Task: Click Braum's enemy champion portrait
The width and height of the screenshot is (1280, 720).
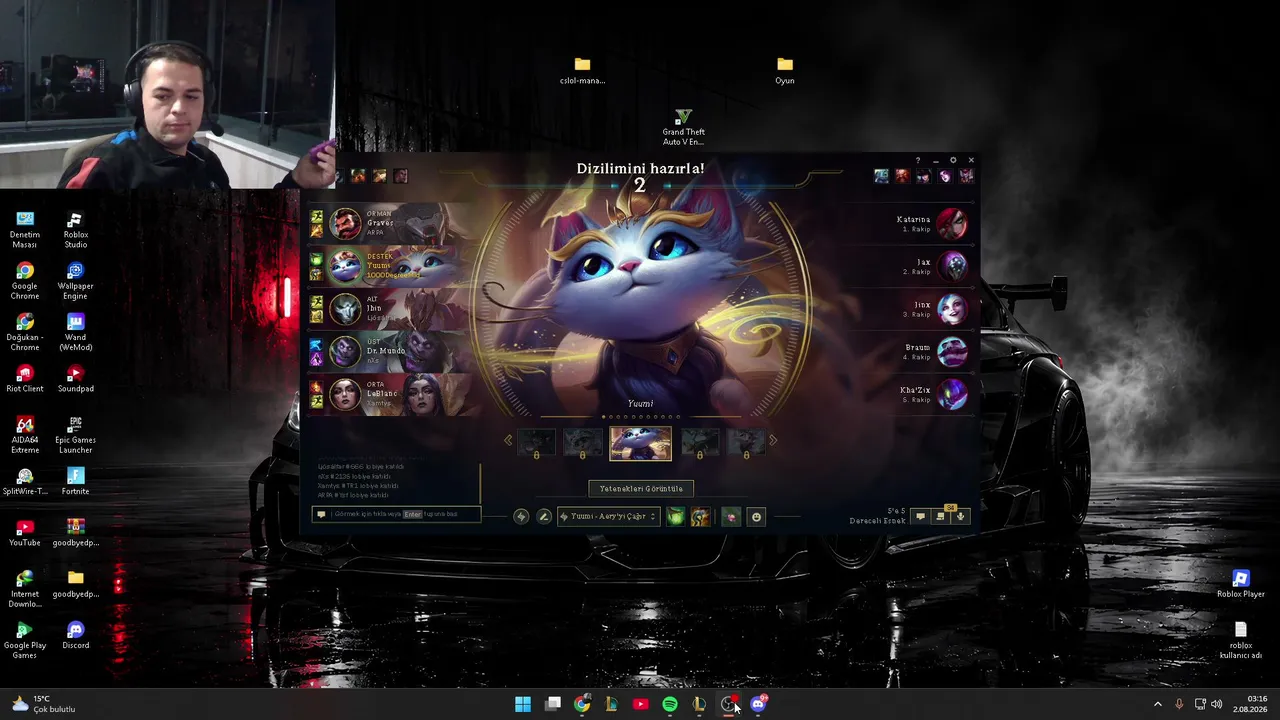Action: point(951,352)
